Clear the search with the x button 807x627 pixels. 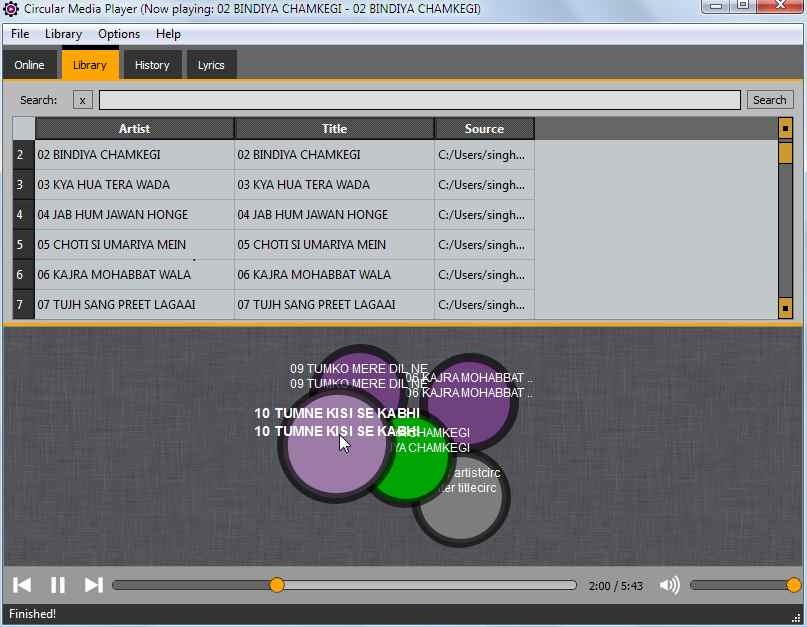pyautogui.click(x=82, y=100)
